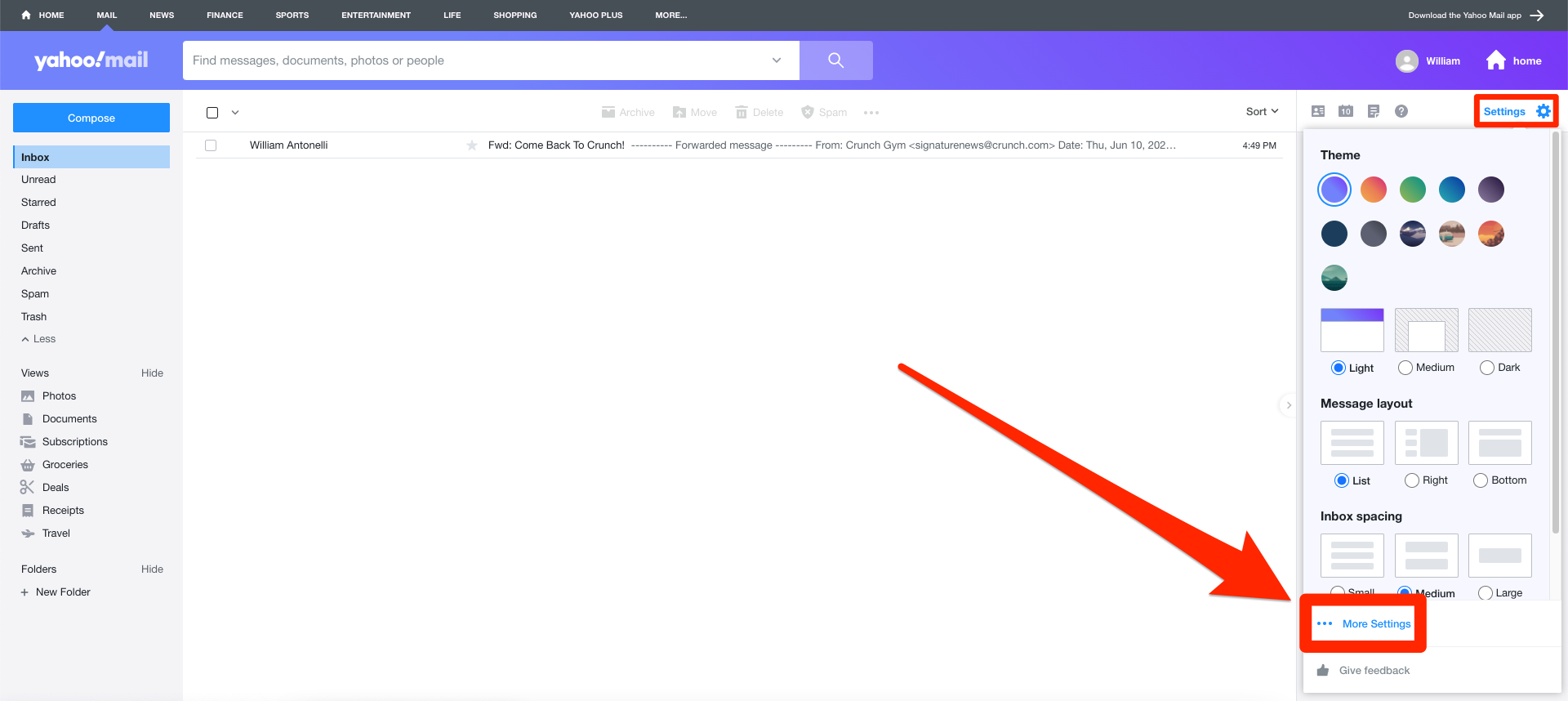The height and width of the screenshot is (701, 1568).
Task: Select the Medium inbox spacing thumbnail
Action: pos(1427,556)
